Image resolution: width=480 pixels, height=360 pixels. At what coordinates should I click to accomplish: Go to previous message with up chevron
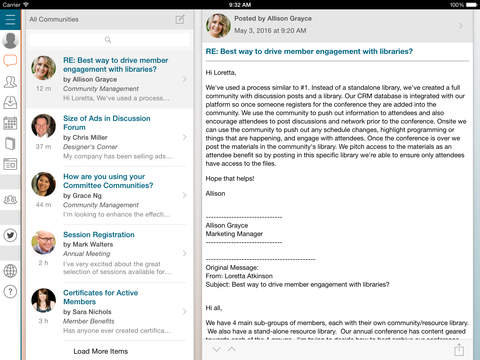click(232, 349)
